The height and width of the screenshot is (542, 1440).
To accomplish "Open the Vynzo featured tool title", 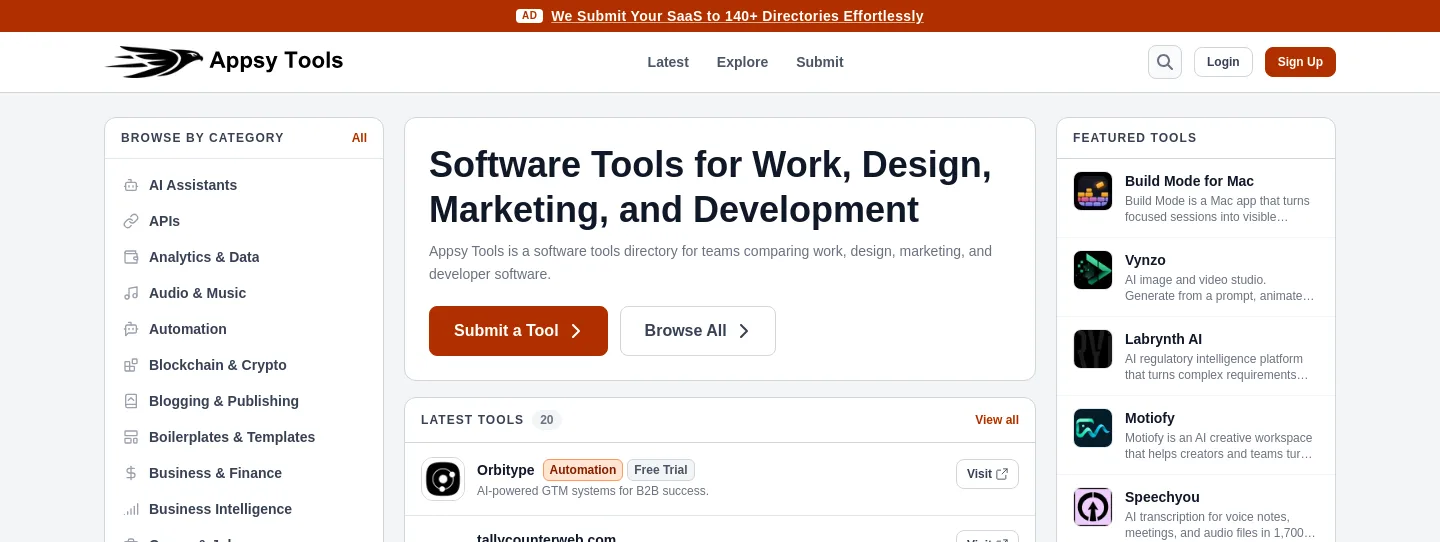I will click(x=1145, y=260).
